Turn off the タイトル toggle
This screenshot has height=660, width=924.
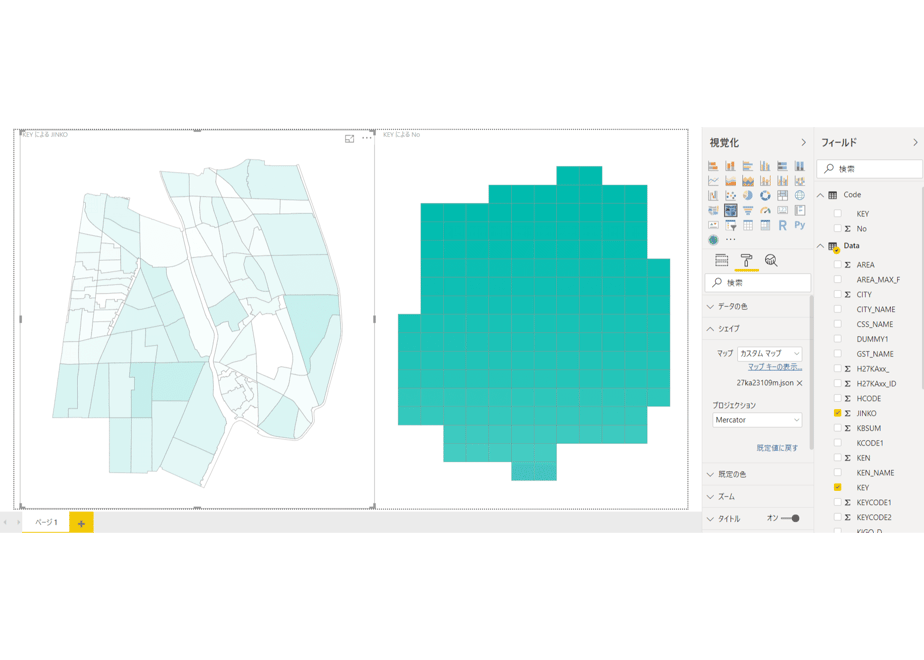point(790,519)
